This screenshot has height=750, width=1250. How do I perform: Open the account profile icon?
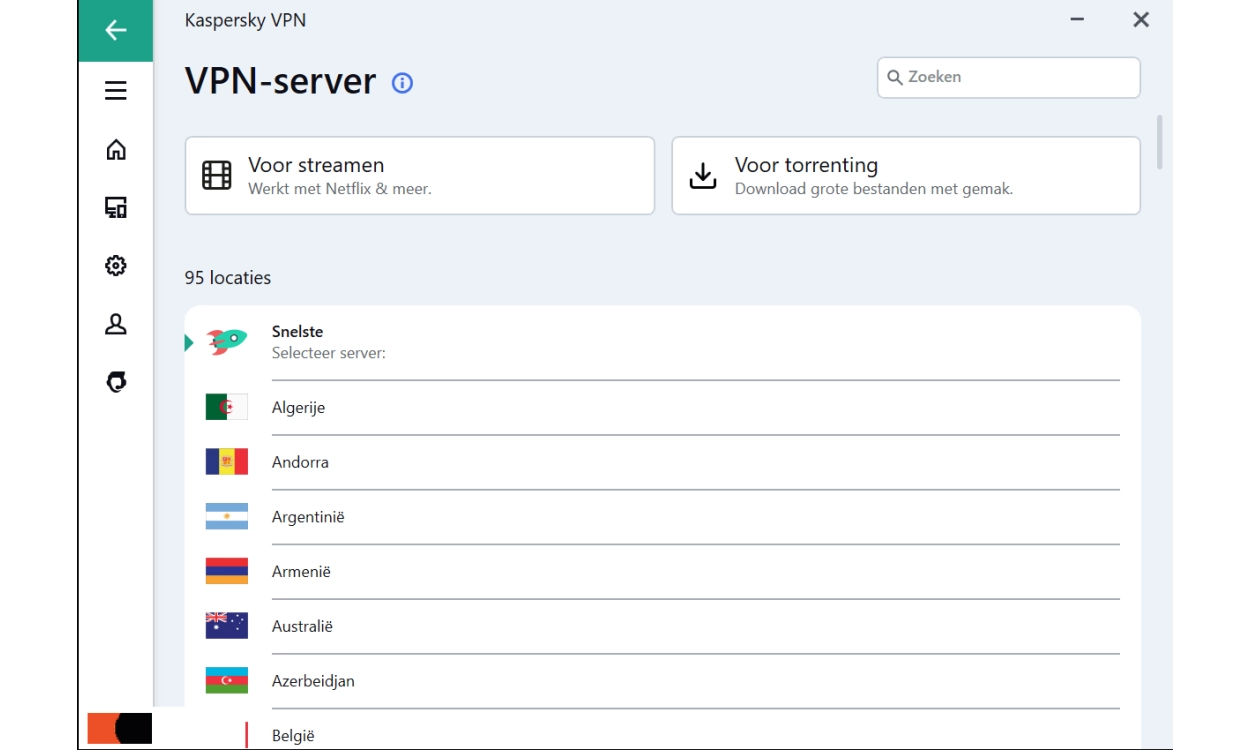(x=116, y=324)
